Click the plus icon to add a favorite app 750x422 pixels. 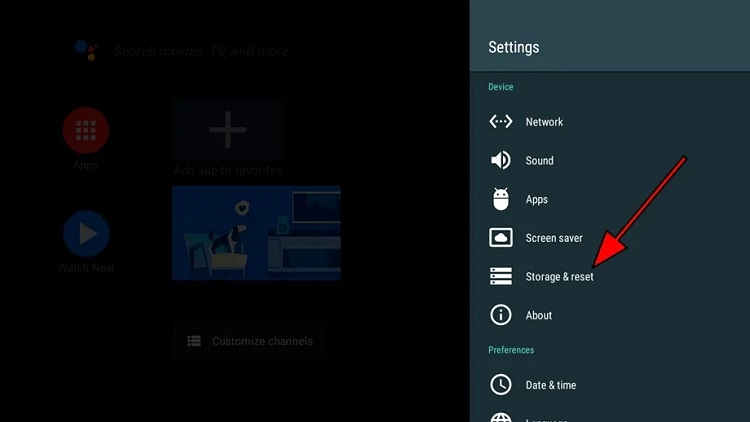click(x=228, y=130)
